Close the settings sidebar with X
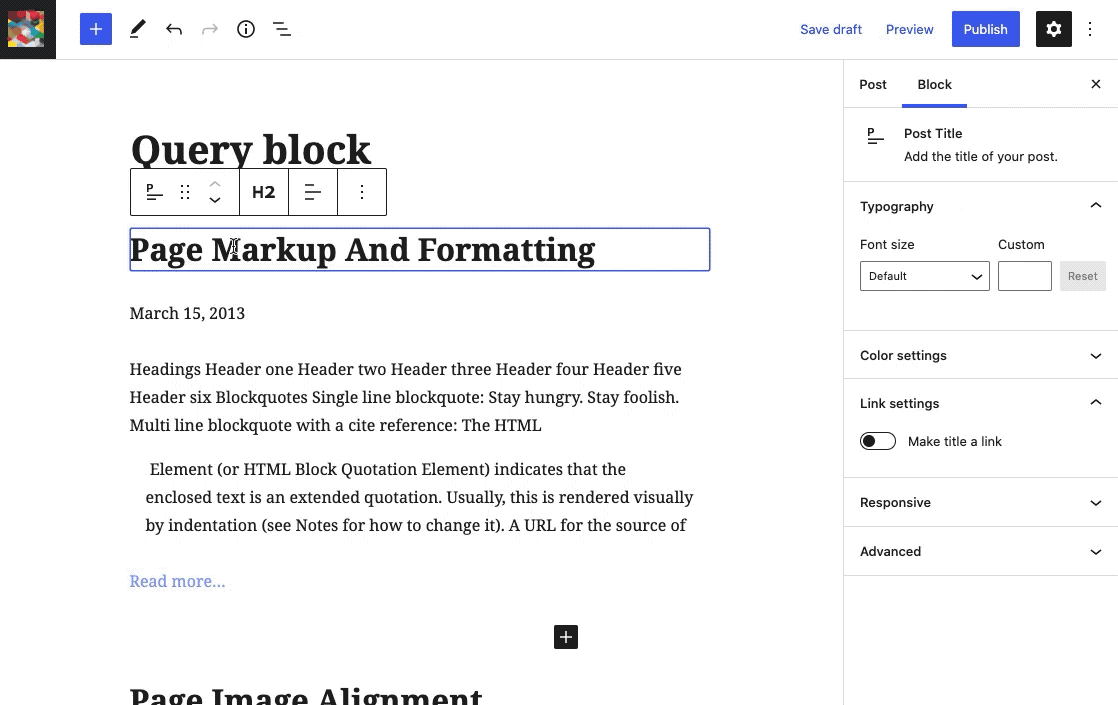This screenshot has height=705, width=1118. [x=1096, y=84]
